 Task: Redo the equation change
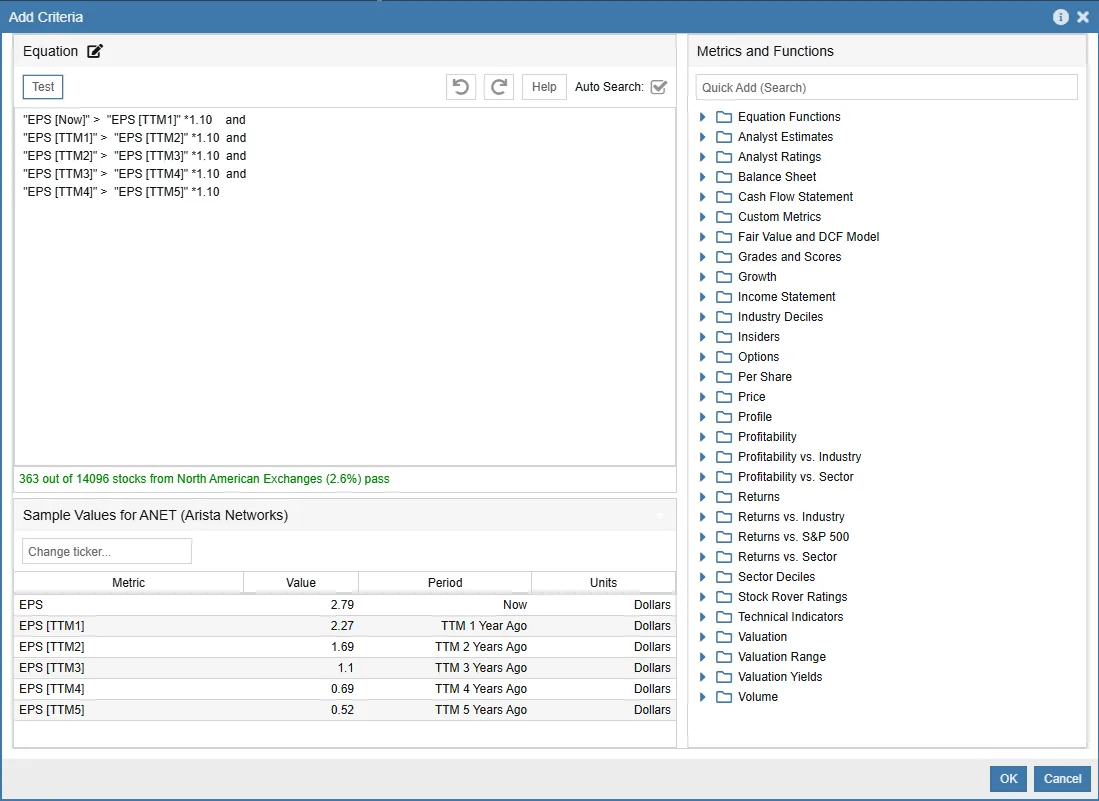point(498,87)
